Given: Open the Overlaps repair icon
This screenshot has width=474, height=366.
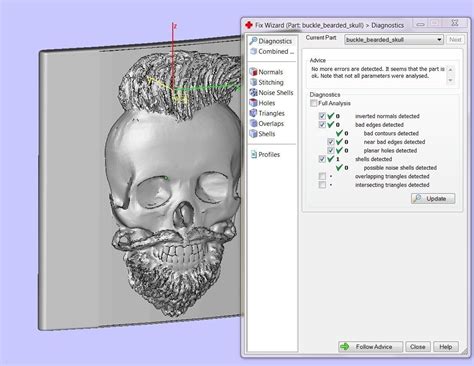Looking at the screenshot, I should pos(253,123).
